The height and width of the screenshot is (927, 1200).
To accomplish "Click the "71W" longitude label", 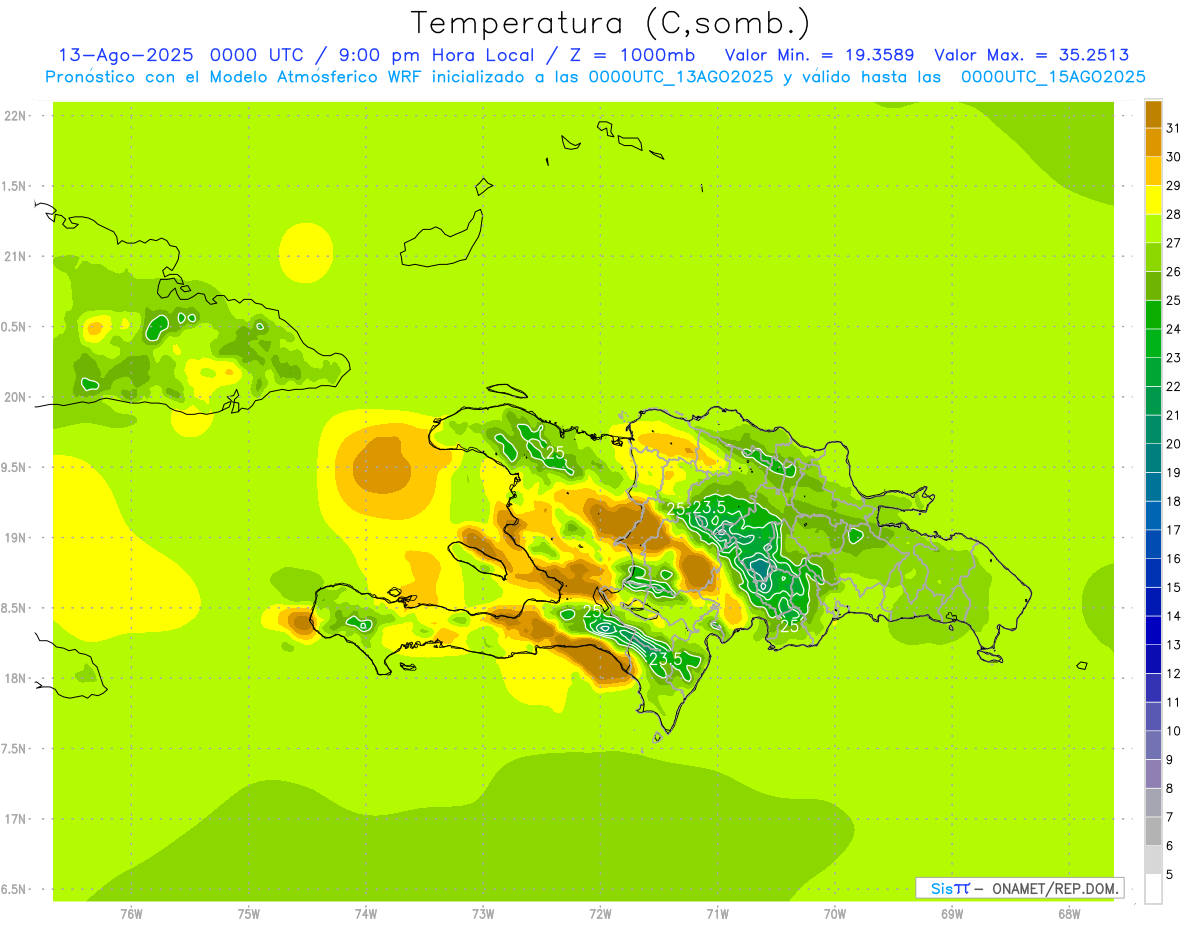I will pos(717,914).
